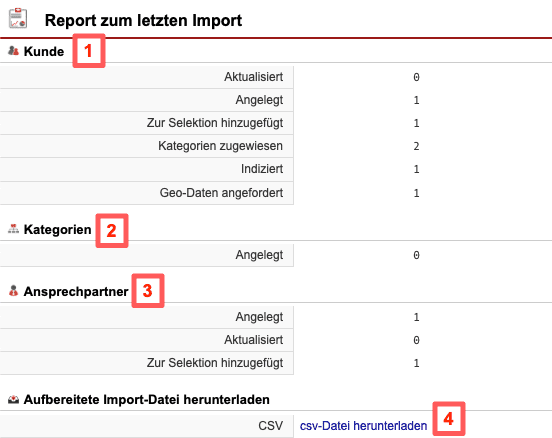Click the Report zum letzten Import title
552x438 pixels.
coord(143,20)
